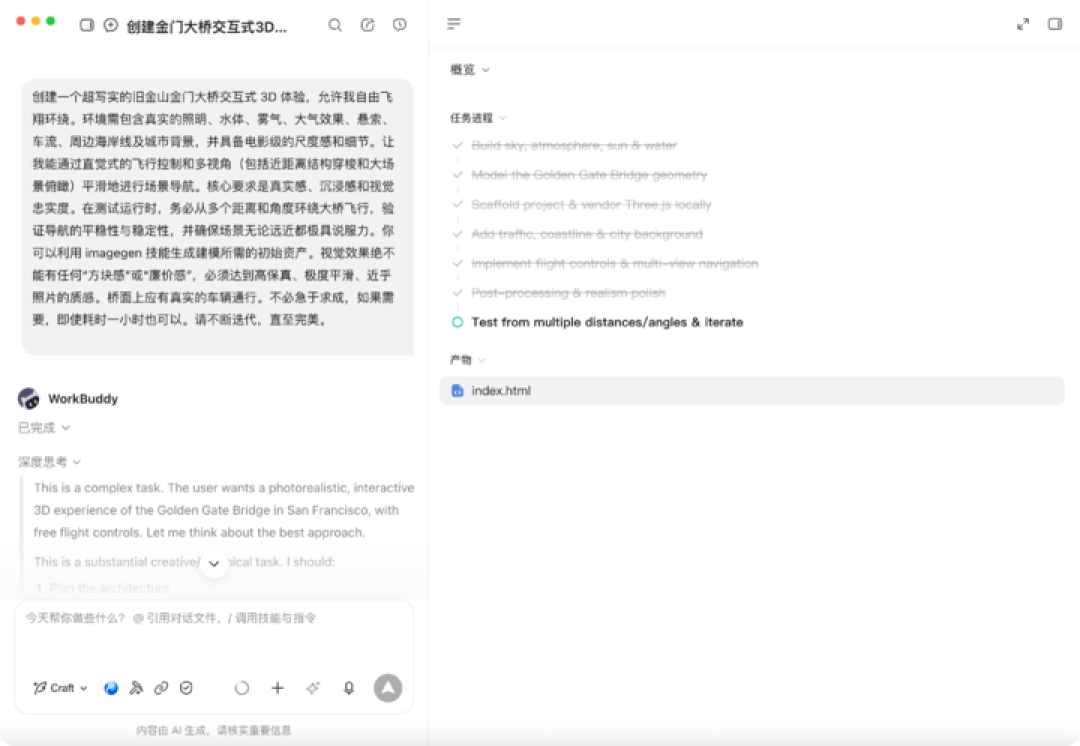Start voice input with microphone icon

pyautogui.click(x=349, y=687)
